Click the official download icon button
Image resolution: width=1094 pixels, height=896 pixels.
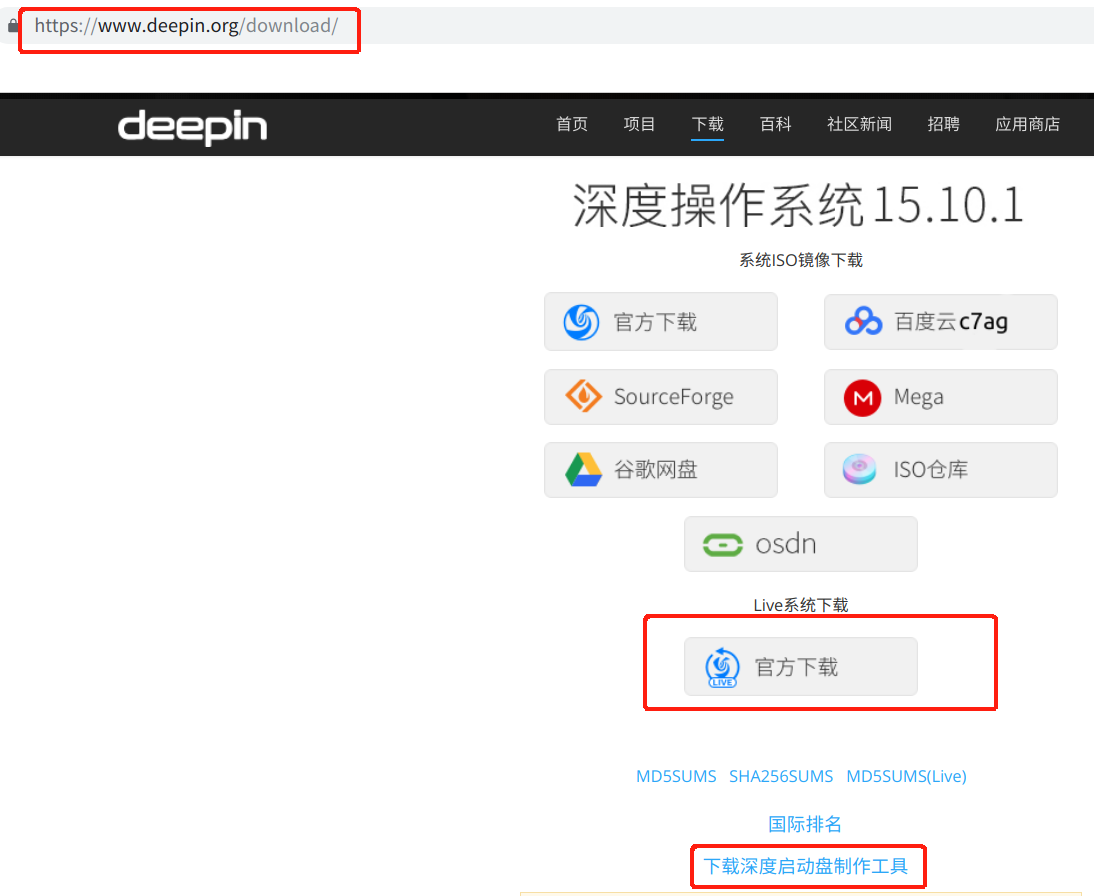660,321
